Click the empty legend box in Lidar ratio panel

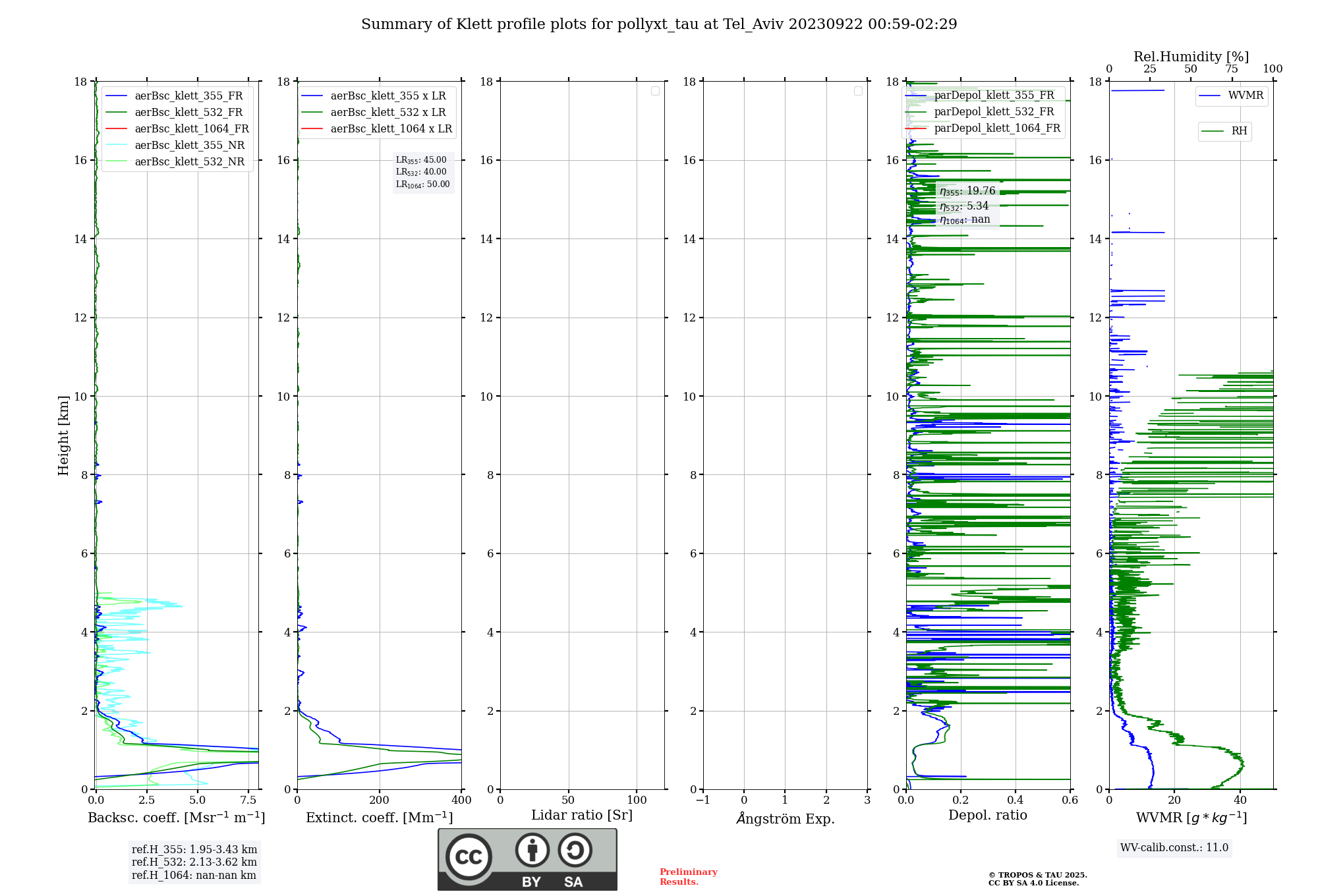click(x=655, y=91)
